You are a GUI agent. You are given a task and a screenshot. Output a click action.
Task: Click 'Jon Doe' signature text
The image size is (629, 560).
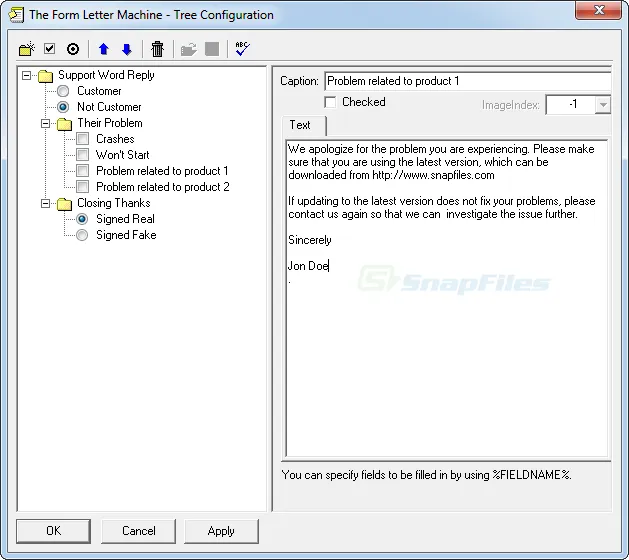pyautogui.click(x=308, y=266)
